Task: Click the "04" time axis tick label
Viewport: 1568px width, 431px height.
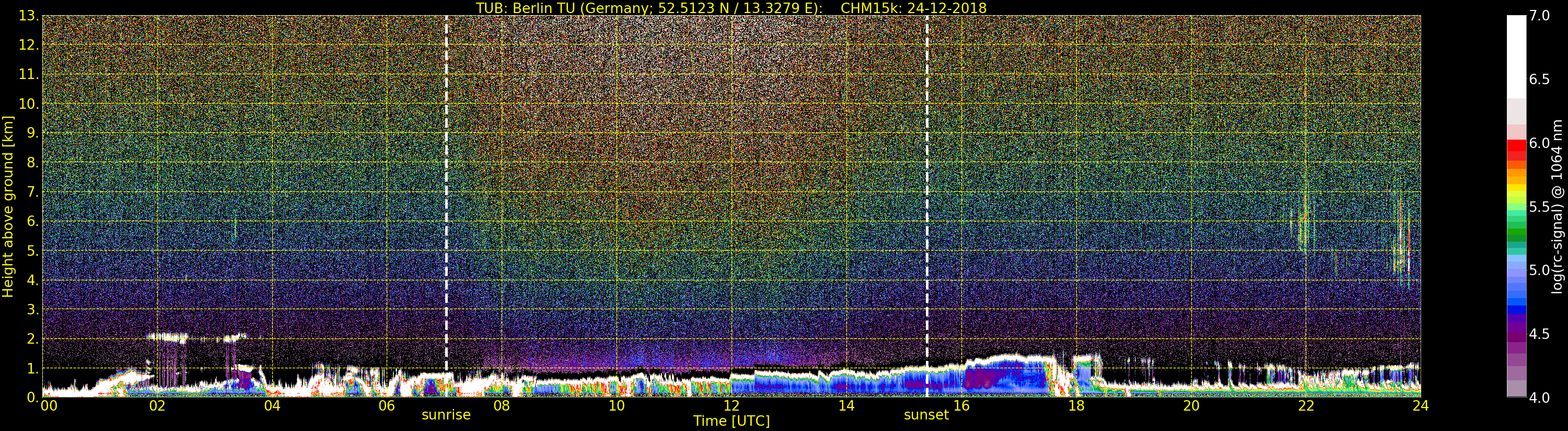Action: (272, 406)
